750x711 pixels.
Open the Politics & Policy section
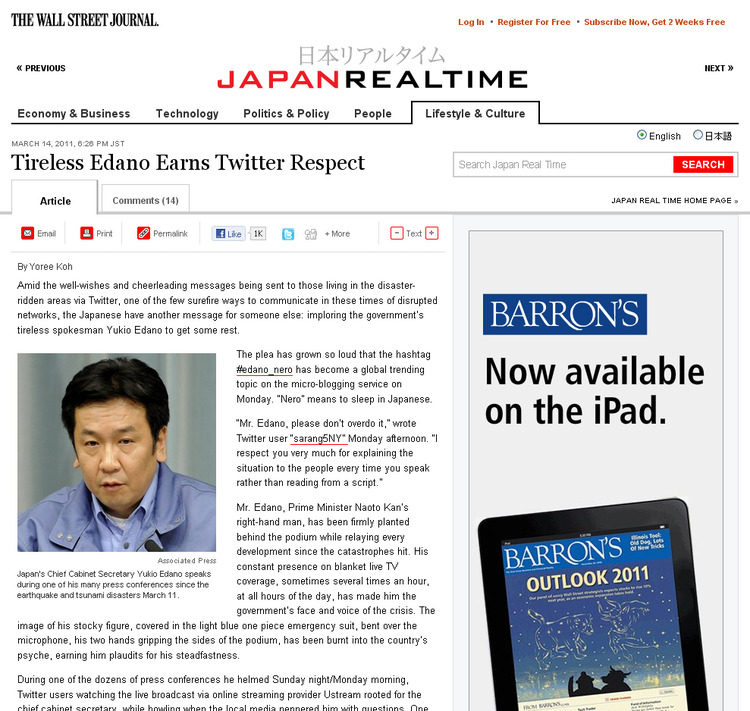point(286,113)
